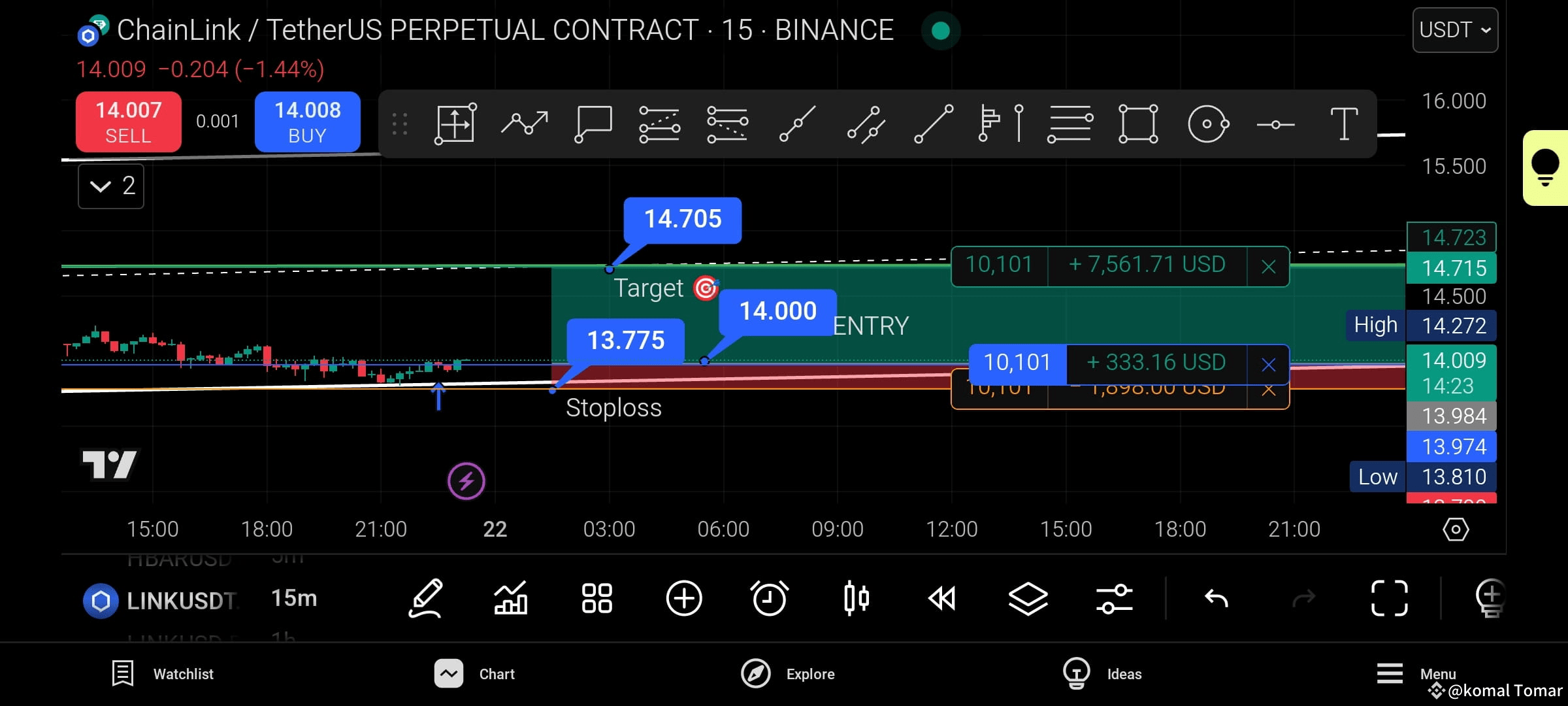This screenshot has width=1568, height=706.
Task: Switch to the Explore tab
Action: pos(787,673)
